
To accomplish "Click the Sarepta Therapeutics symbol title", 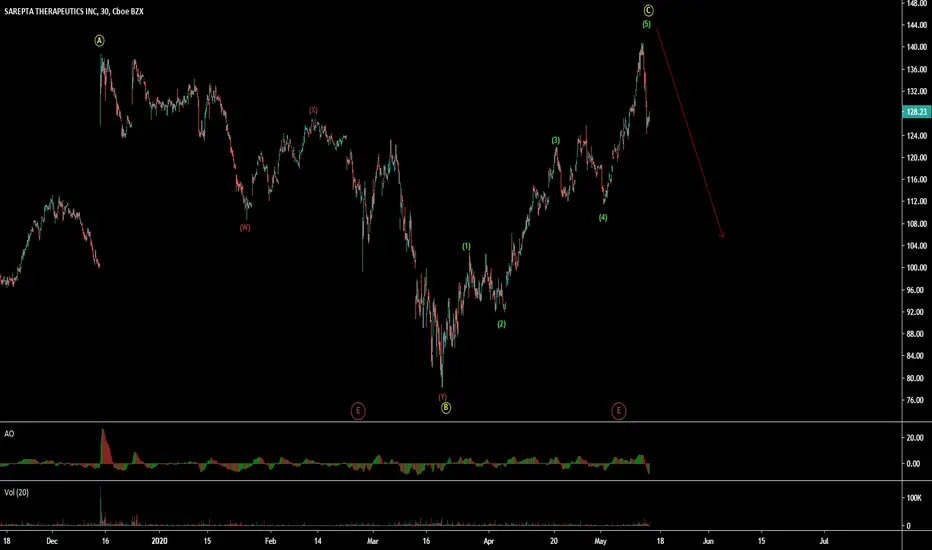I will (x=74, y=11).
